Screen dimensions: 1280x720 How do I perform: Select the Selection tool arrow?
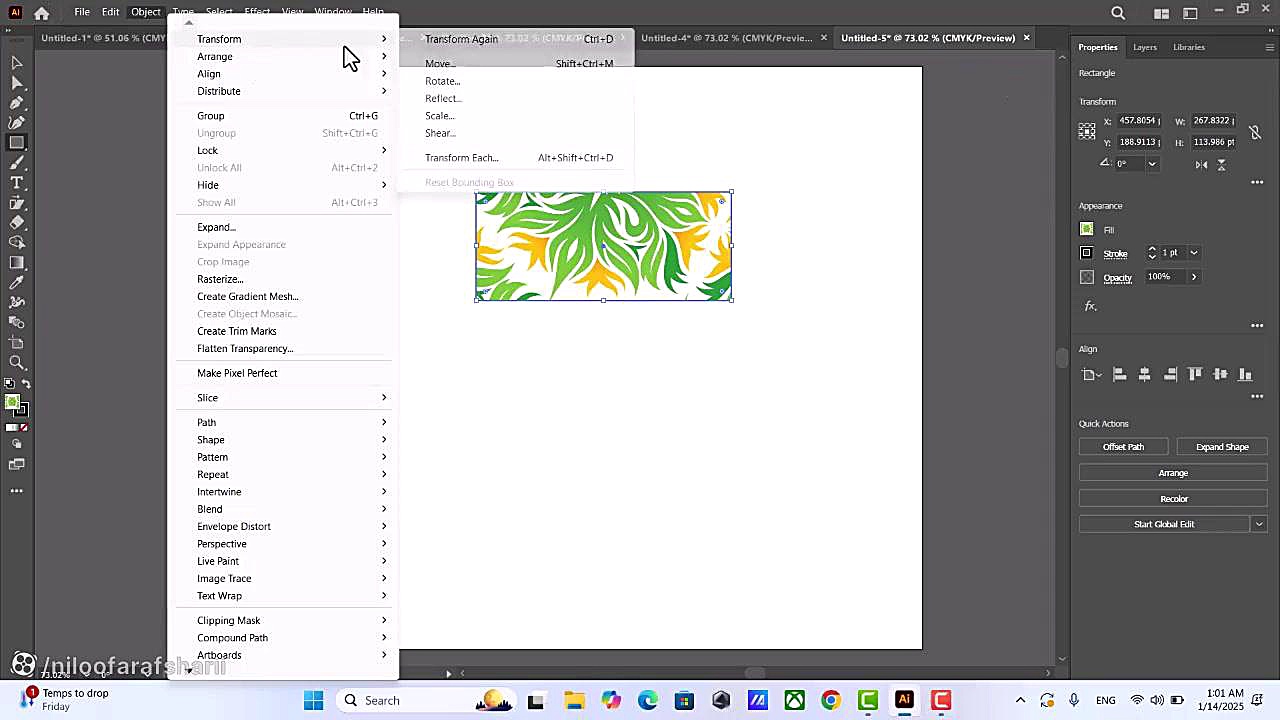(17, 63)
